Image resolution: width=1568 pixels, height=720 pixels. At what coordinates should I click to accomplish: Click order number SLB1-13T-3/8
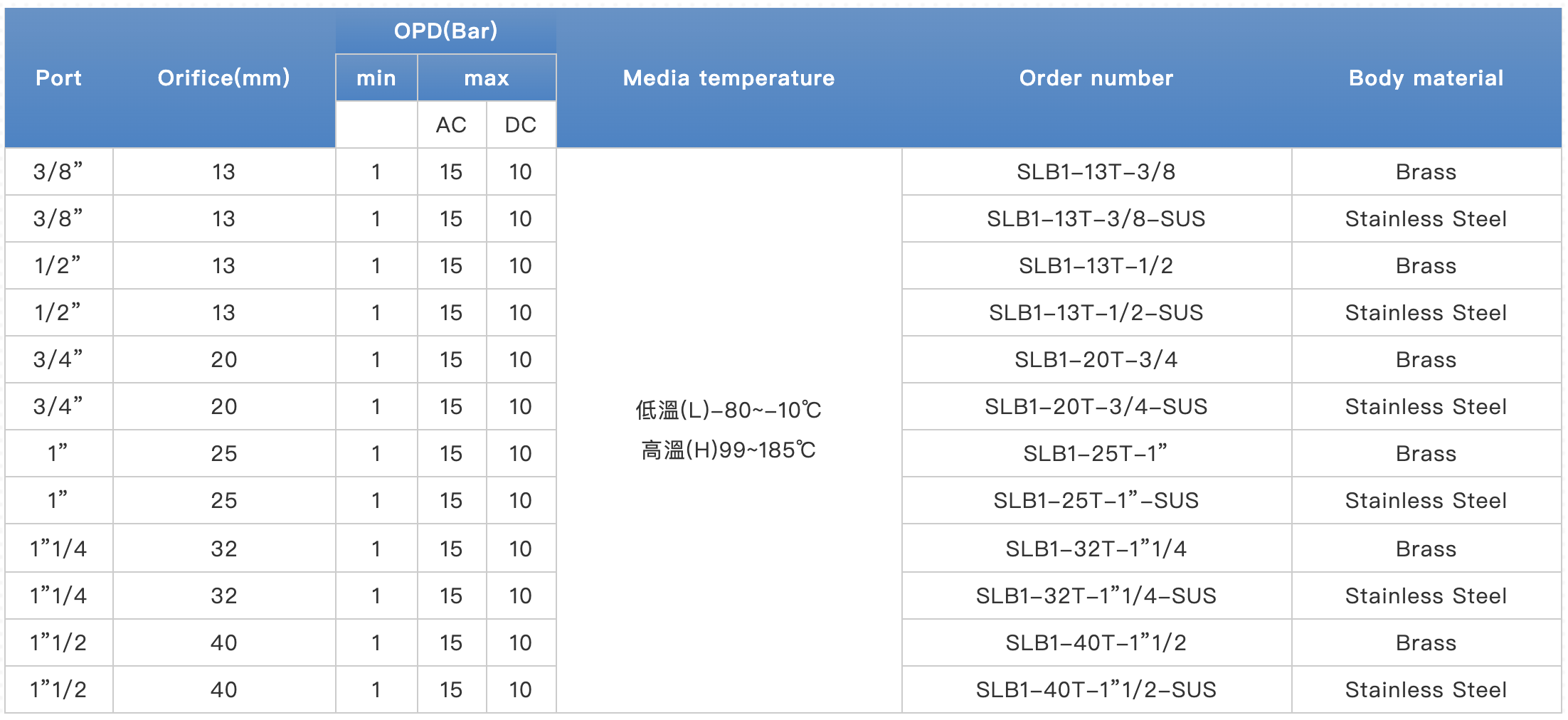click(x=1096, y=172)
